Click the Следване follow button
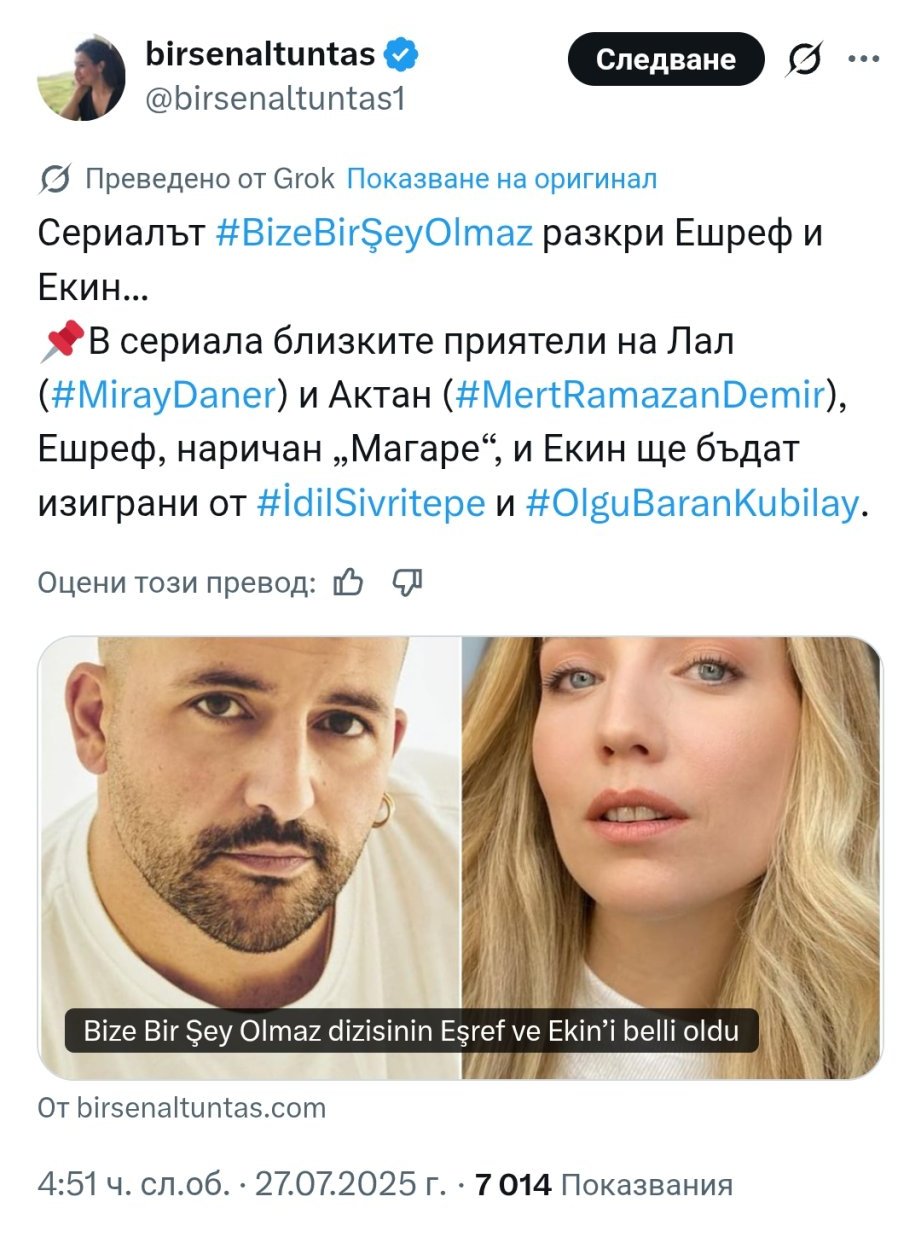Image resolution: width=921 pixels, height=1234 pixels. point(666,60)
